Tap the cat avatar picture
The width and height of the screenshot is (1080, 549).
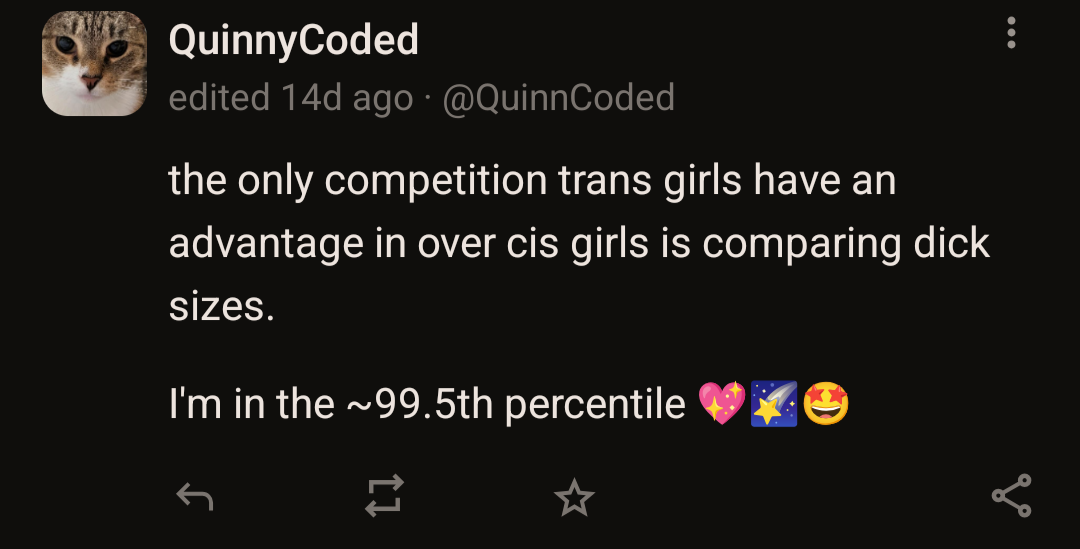point(94,64)
